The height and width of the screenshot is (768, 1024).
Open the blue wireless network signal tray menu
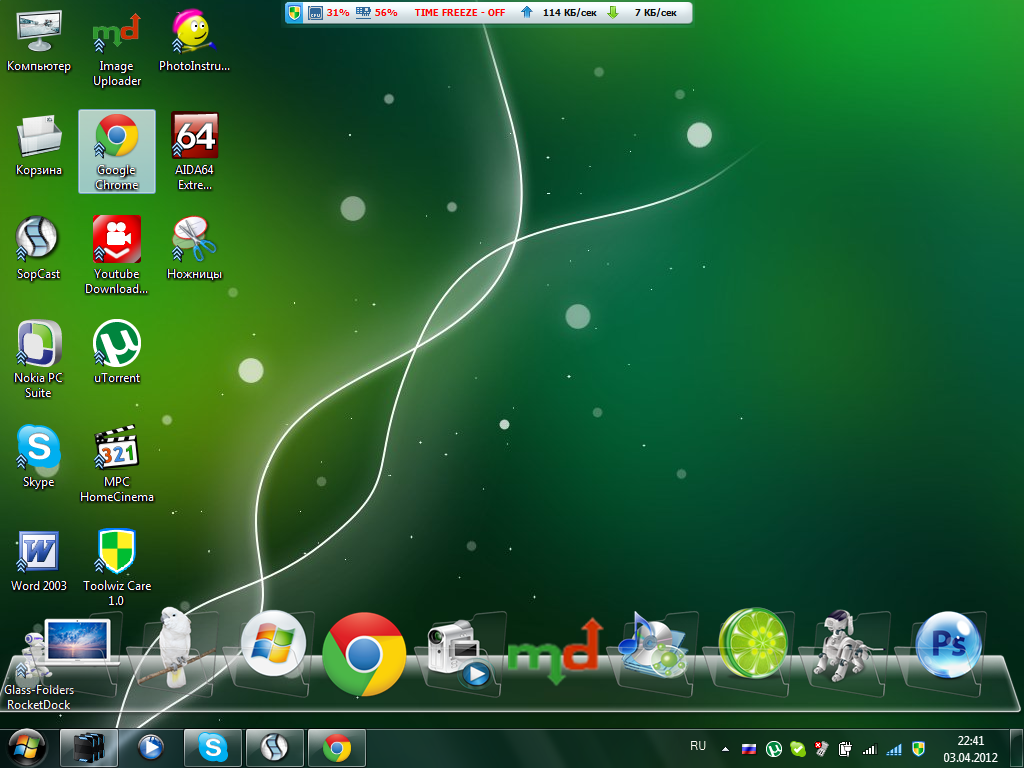coord(894,748)
